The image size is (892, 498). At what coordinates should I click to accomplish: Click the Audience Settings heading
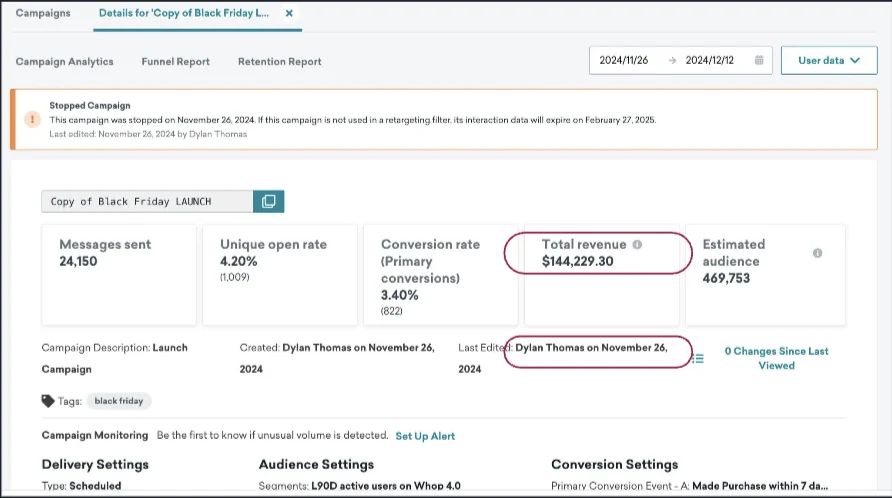pos(316,464)
